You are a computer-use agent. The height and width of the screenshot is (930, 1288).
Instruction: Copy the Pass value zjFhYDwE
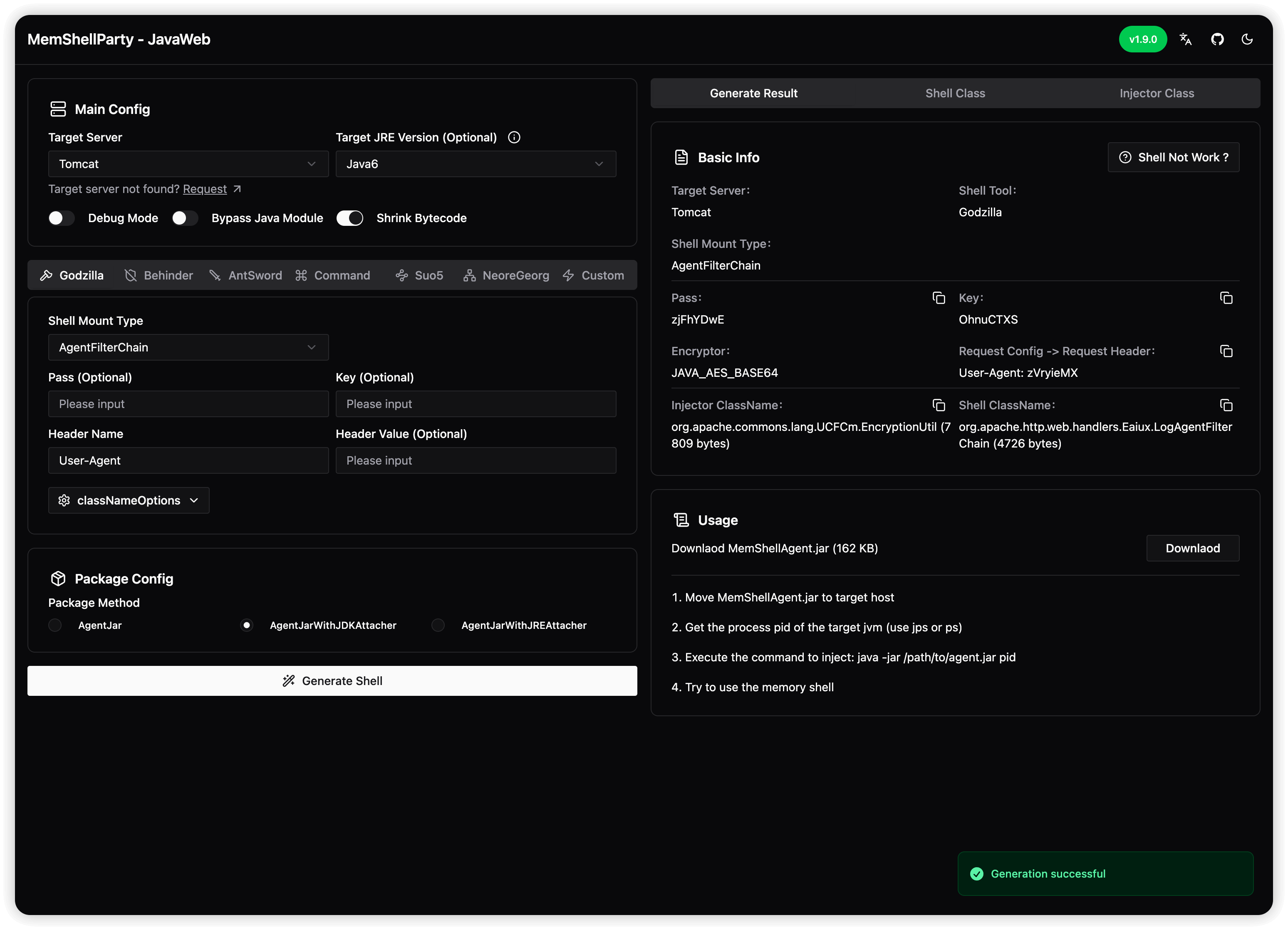click(x=939, y=298)
